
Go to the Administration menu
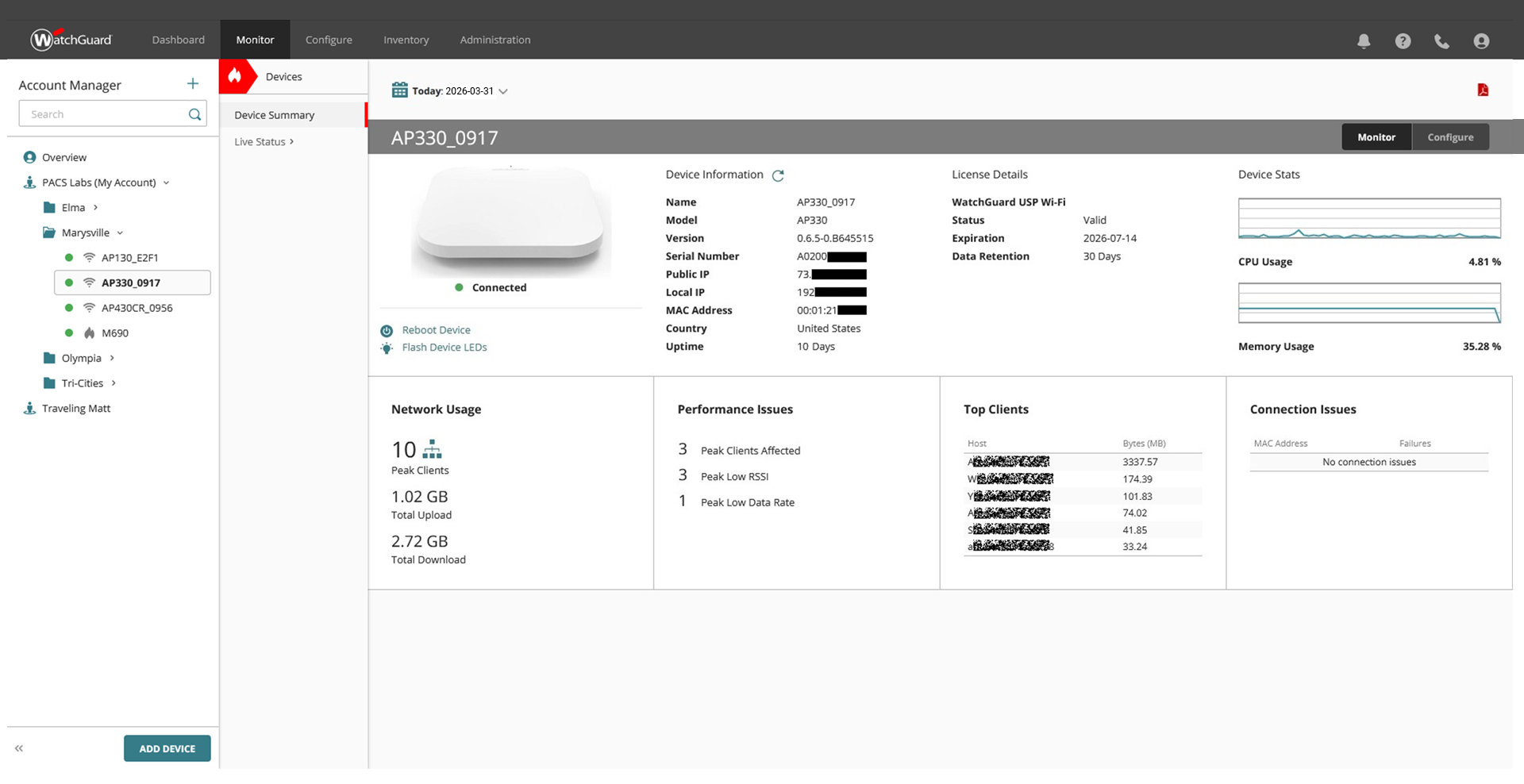(x=495, y=40)
